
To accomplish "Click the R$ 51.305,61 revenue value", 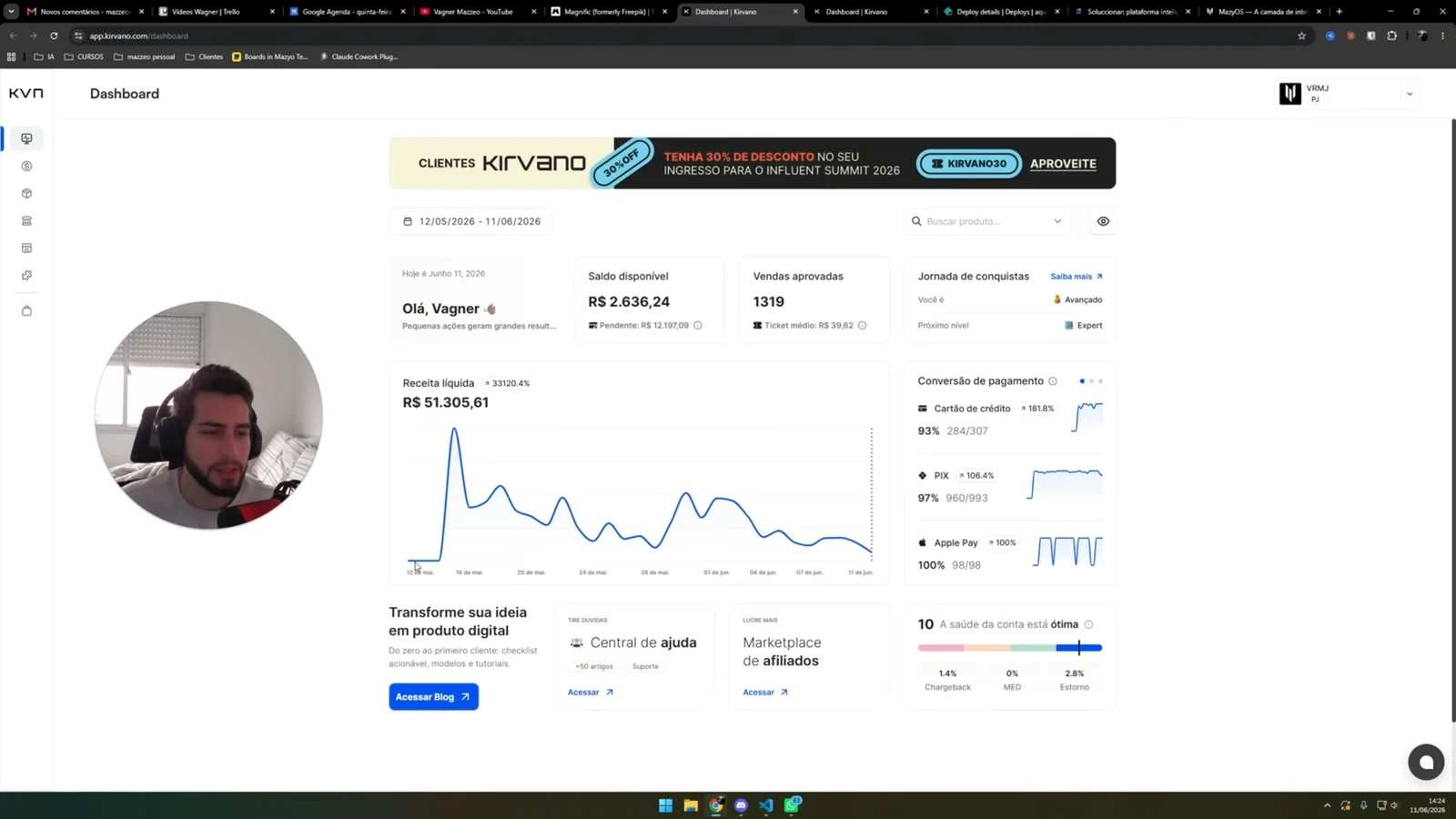I will point(446,402).
